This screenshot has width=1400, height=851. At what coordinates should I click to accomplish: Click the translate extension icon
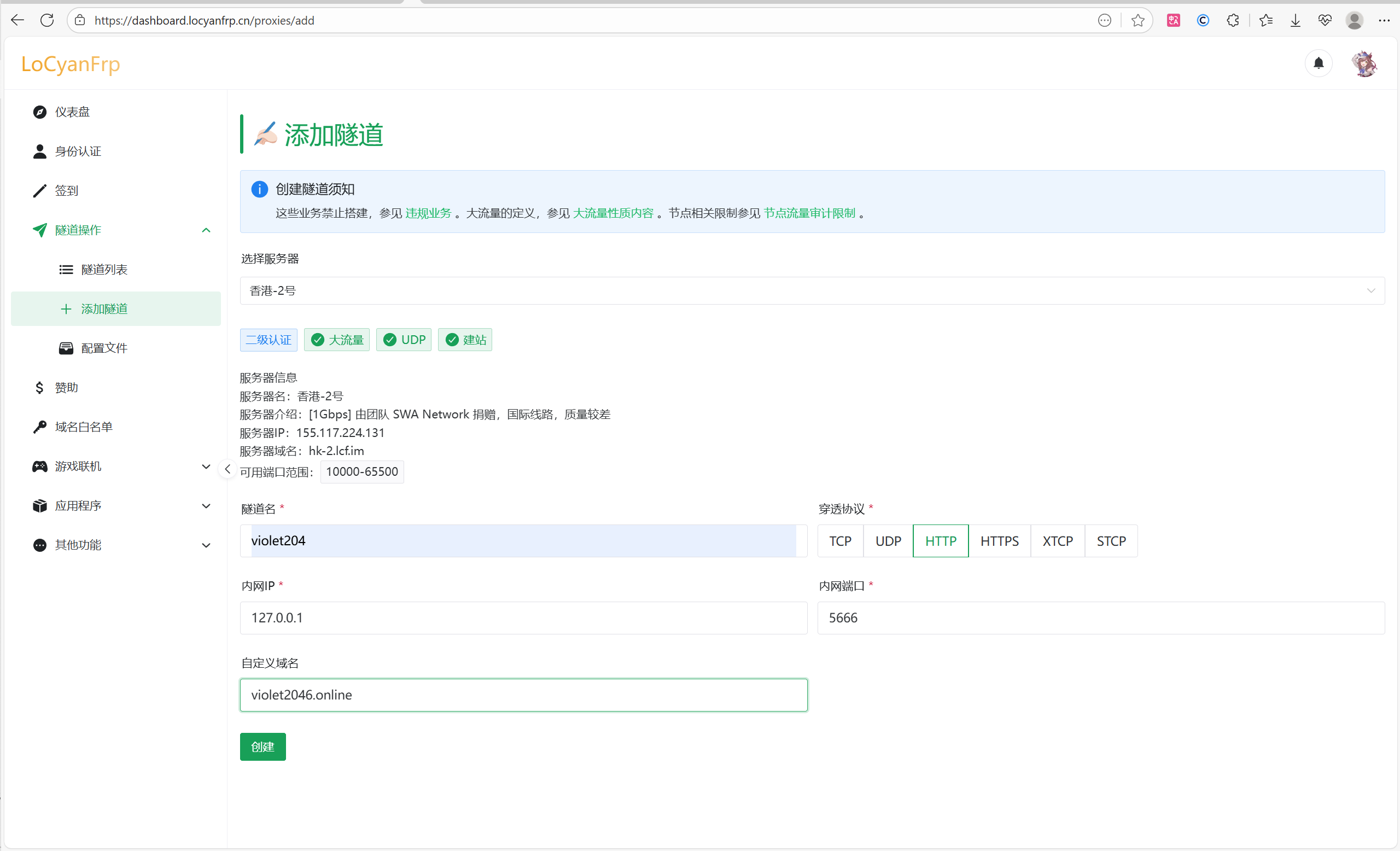pyautogui.click(x=1173, y=20)
